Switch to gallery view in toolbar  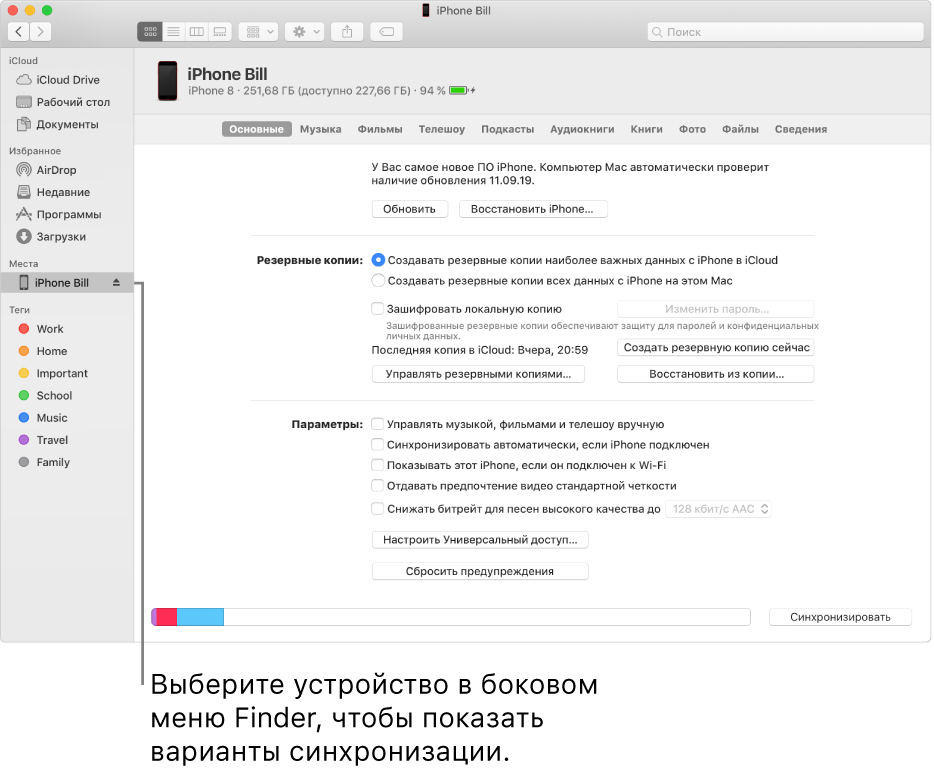pyautogui.click(x=220, y=32)
